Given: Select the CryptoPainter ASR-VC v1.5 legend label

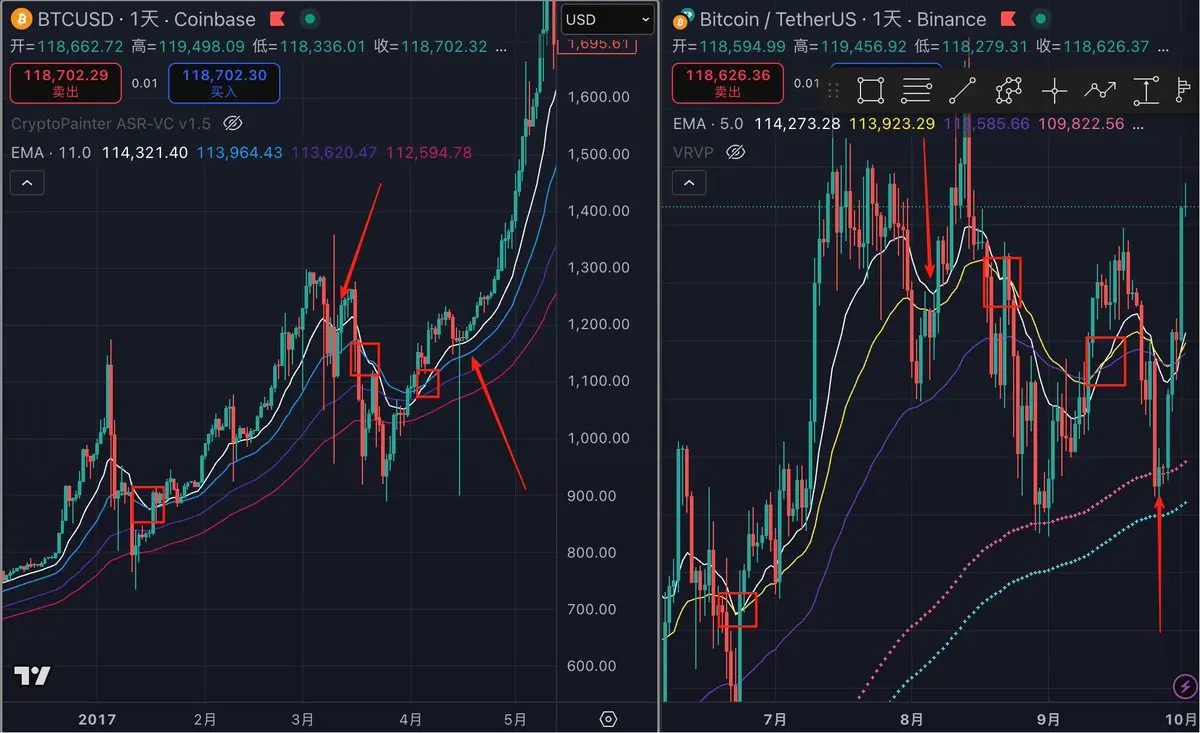Looking at the screenshot, I should point(111,124).
